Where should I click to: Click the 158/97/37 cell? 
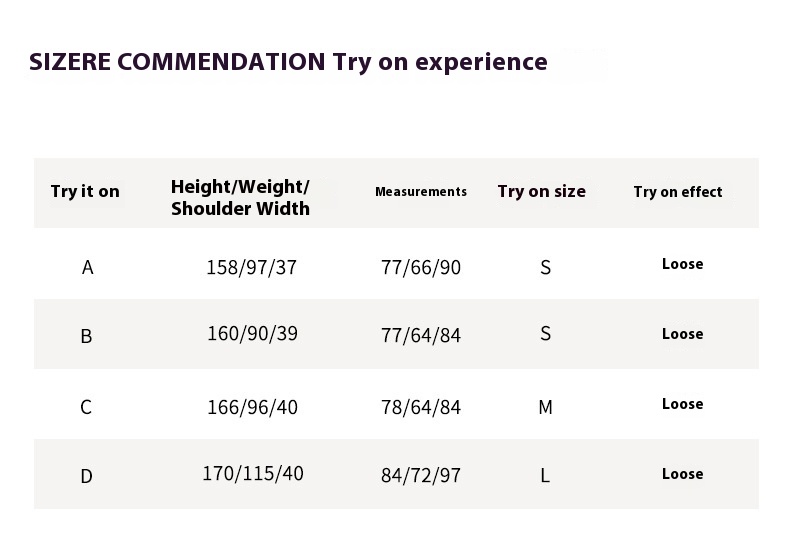click(252, 267)
